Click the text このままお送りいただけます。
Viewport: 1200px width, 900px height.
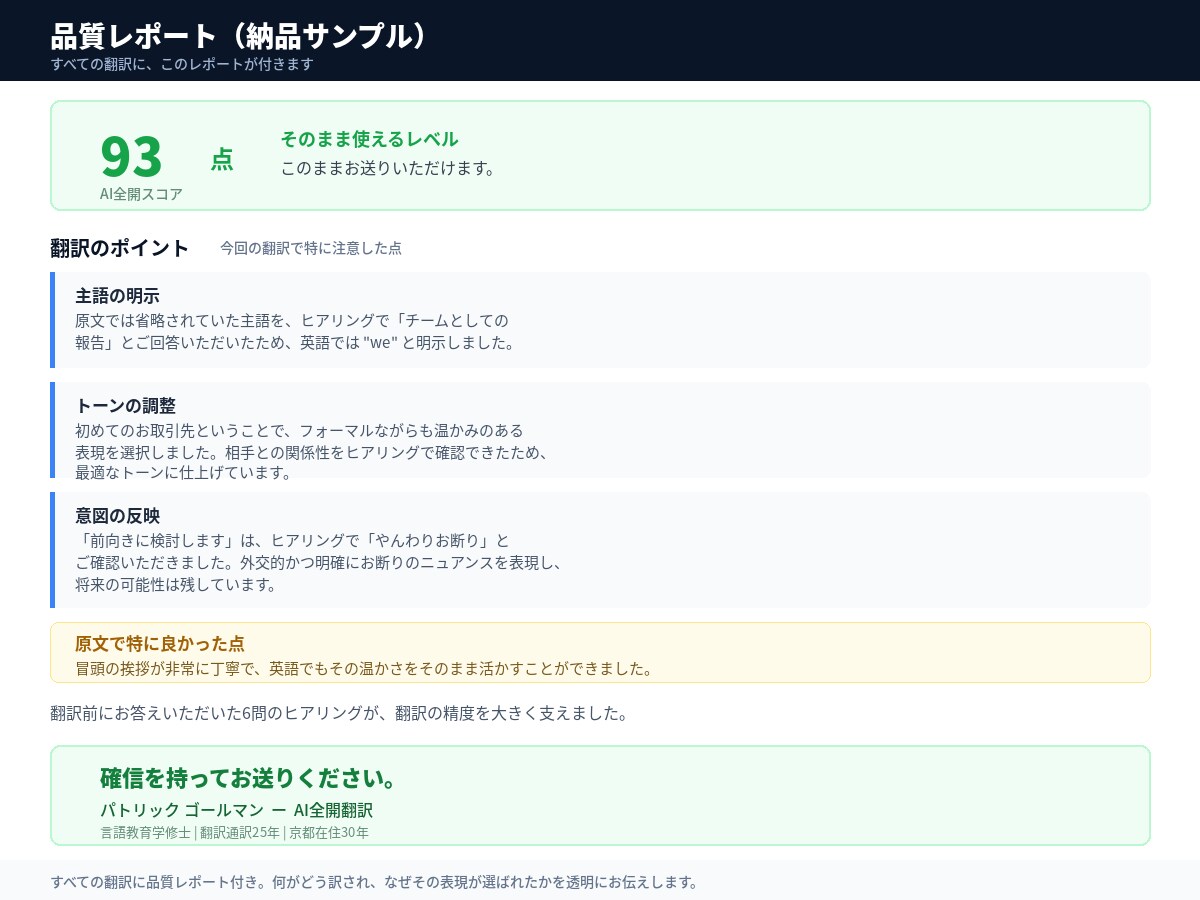tap(388, 168)
